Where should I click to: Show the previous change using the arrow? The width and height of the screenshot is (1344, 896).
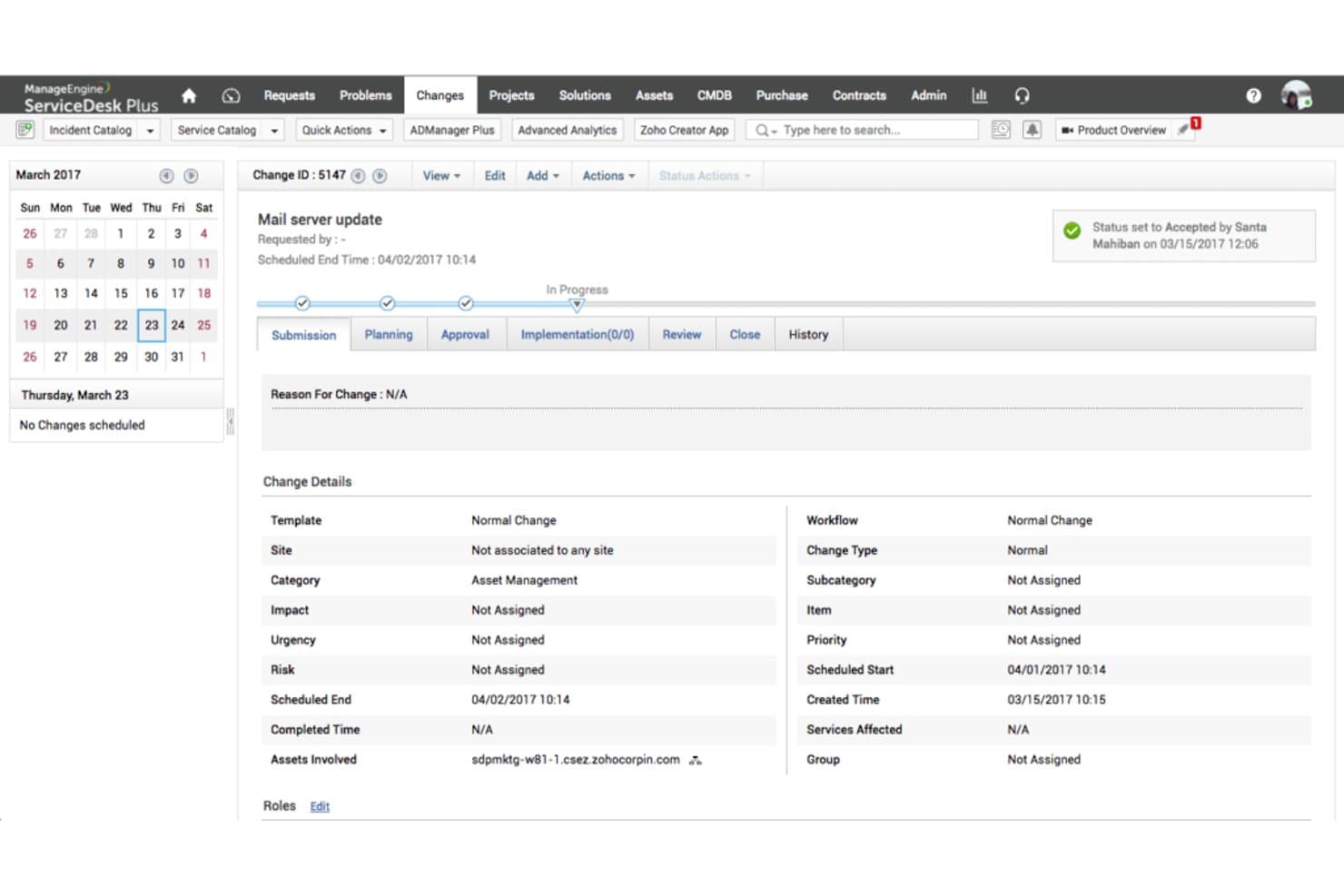point(358,175)
